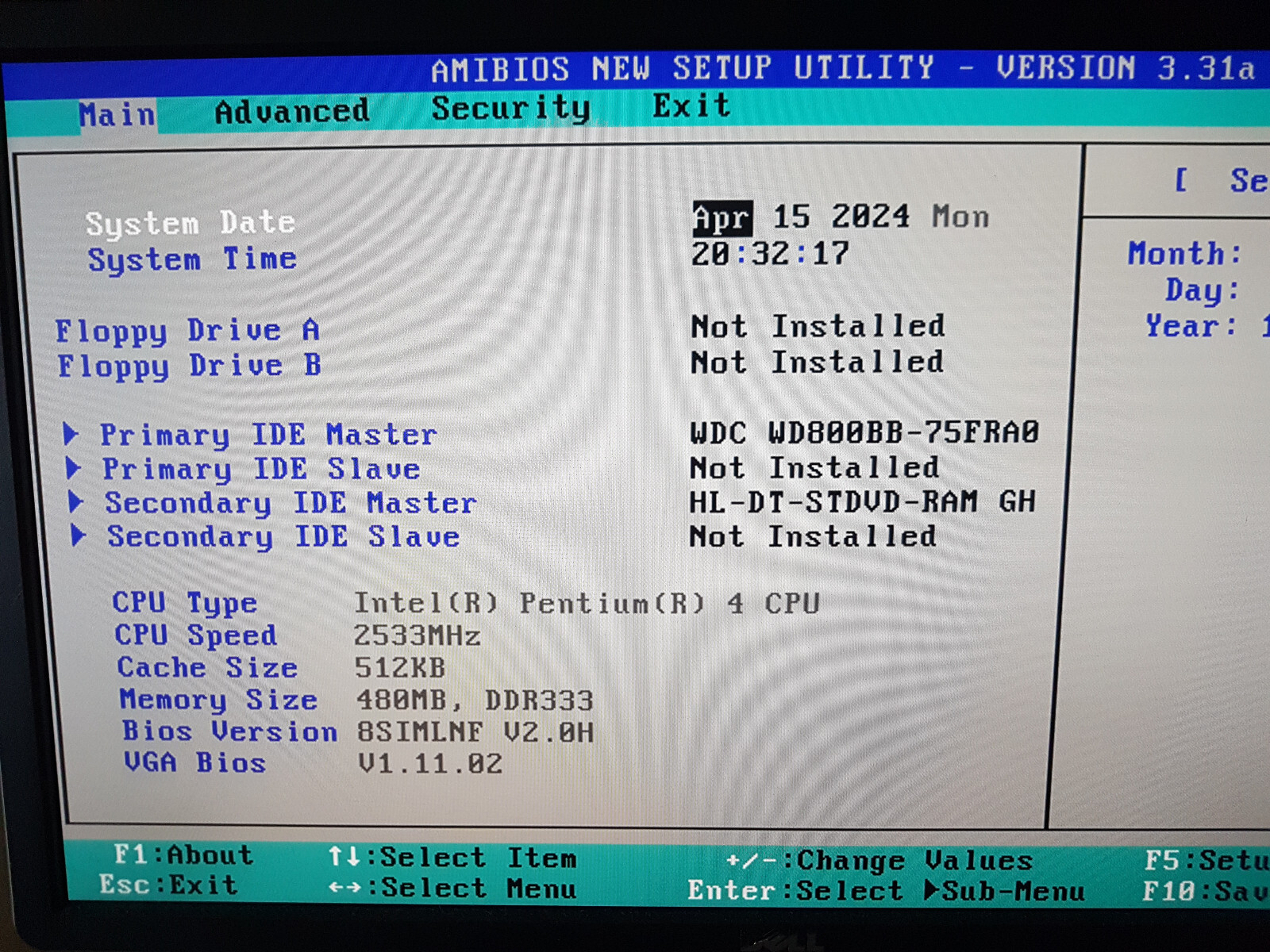1270x952 pixels.
Task: Expand arrow beside Secondary IDE Master
Action: point(76,501)
